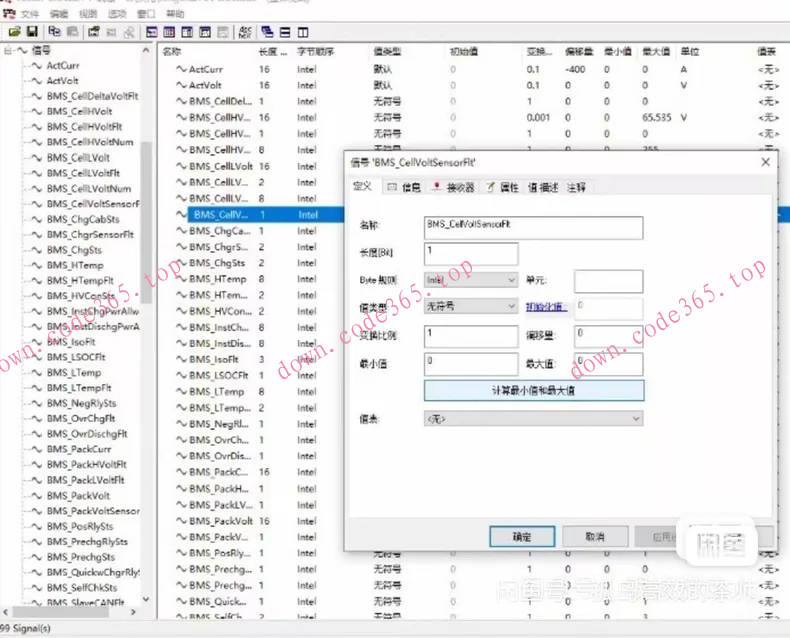Expand the 值表 dropdown showing <无>
Image resolution: width=790 pixels, height=638 pixels.
(x=635, y=419)
